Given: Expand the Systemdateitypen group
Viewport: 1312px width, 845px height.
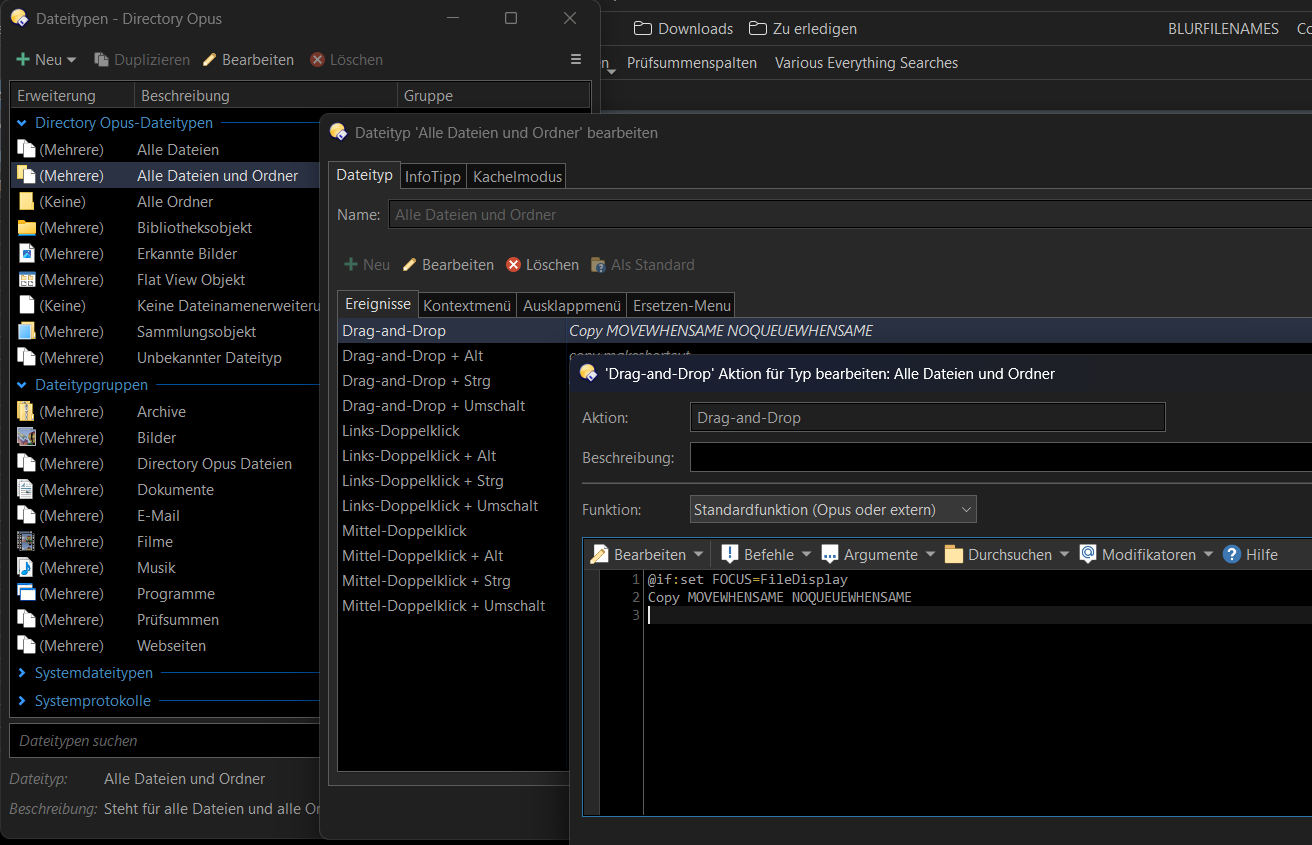Looking at the screenshot, I should click(22, 673).
